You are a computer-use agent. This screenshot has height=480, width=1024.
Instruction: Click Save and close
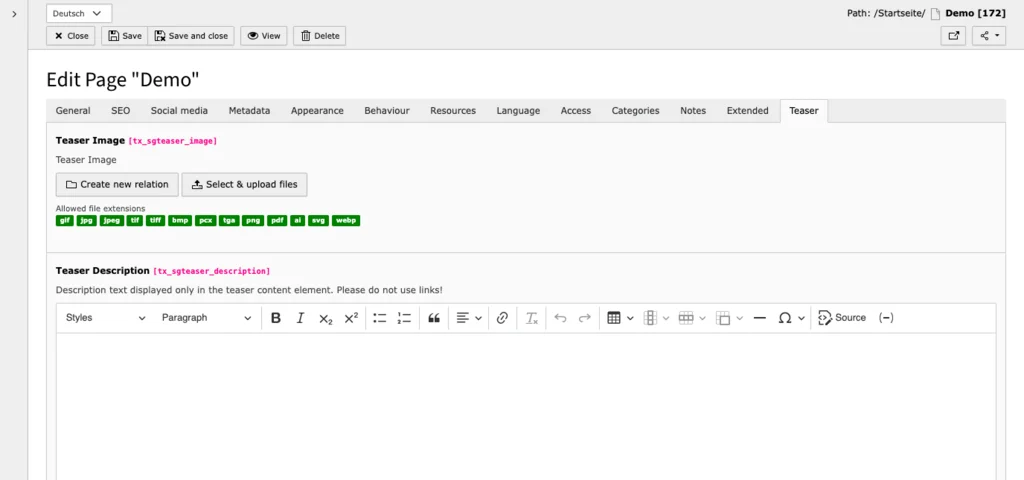[191, 36]
